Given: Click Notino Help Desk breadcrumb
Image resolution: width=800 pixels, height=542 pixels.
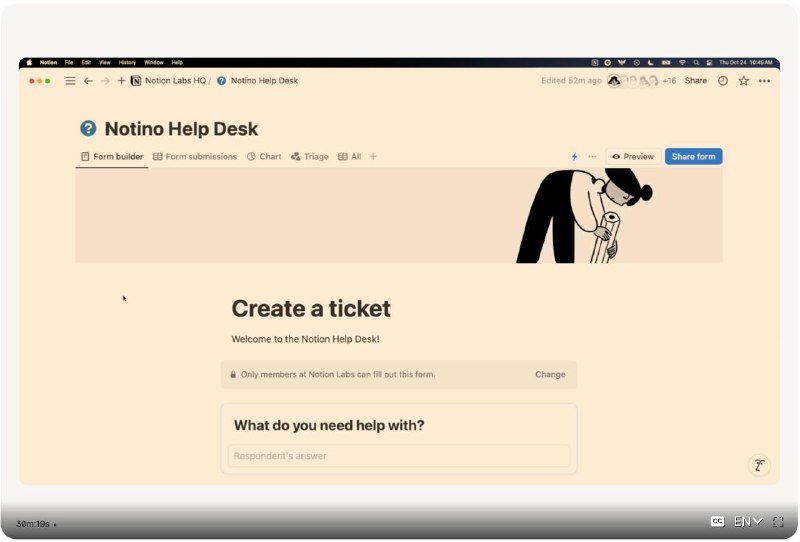Looking at the screenshot, I should tap(258, 81).
